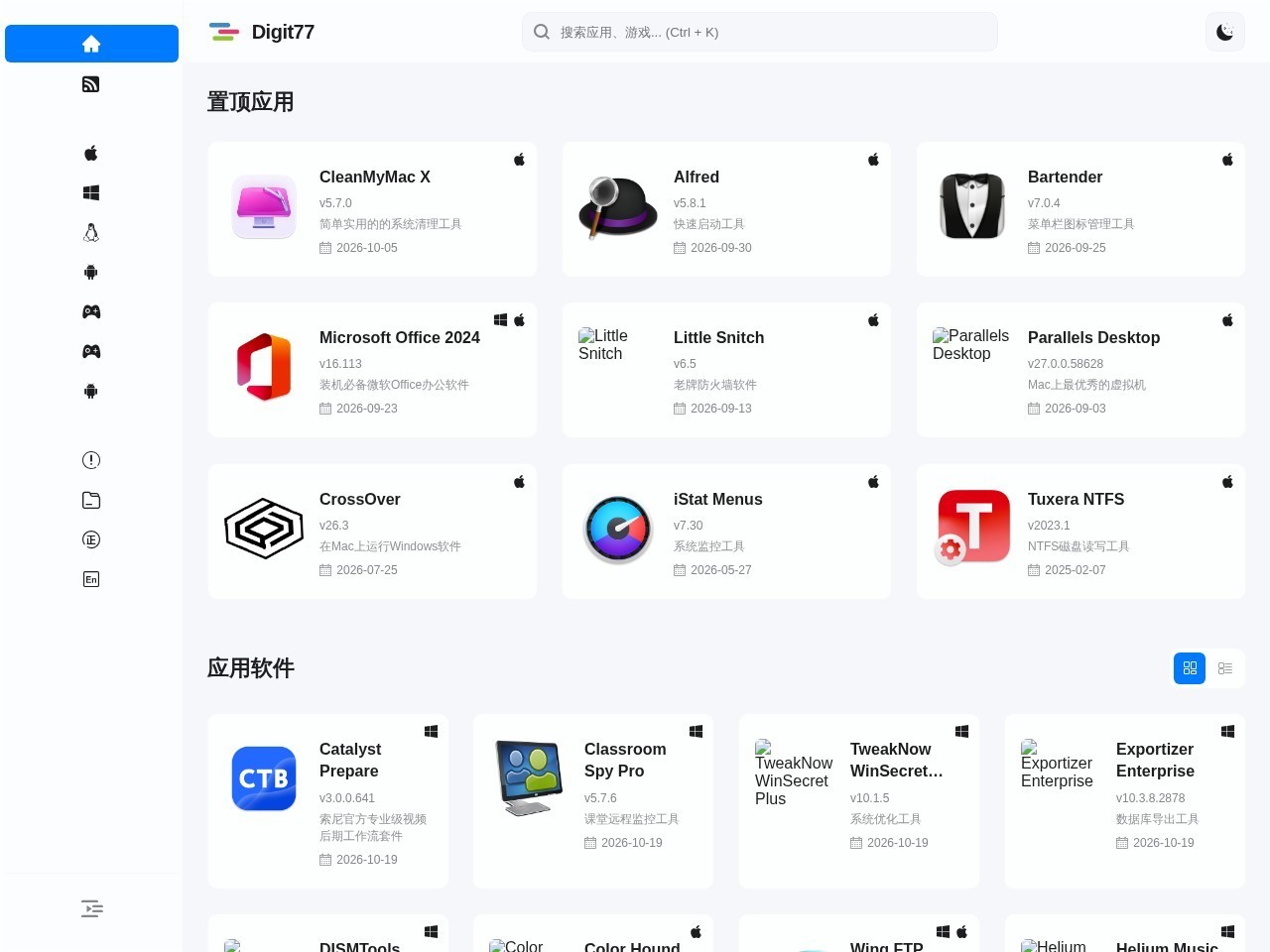Open the Exportizer Enterprise title link
Viewport: 1270px width, 952px height.
pos(1156,760)
